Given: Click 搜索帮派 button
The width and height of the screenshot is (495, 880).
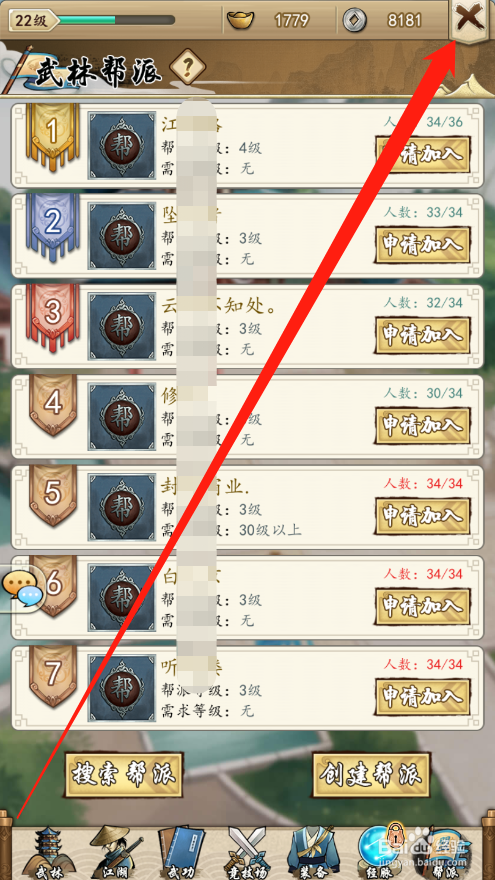Looking at the screenshot, I should (x=124, y=774).
